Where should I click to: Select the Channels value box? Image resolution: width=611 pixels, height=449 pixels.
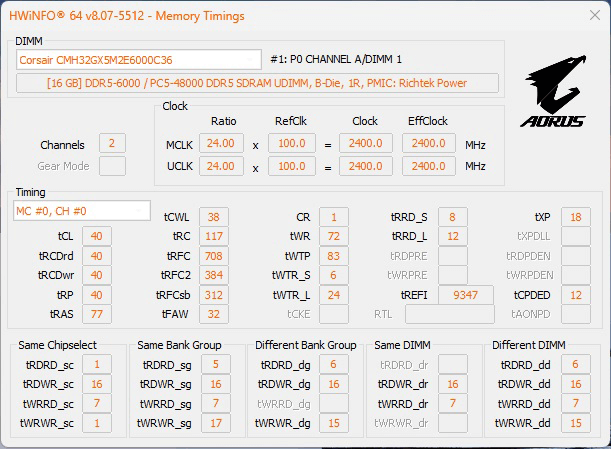(112, 145)
